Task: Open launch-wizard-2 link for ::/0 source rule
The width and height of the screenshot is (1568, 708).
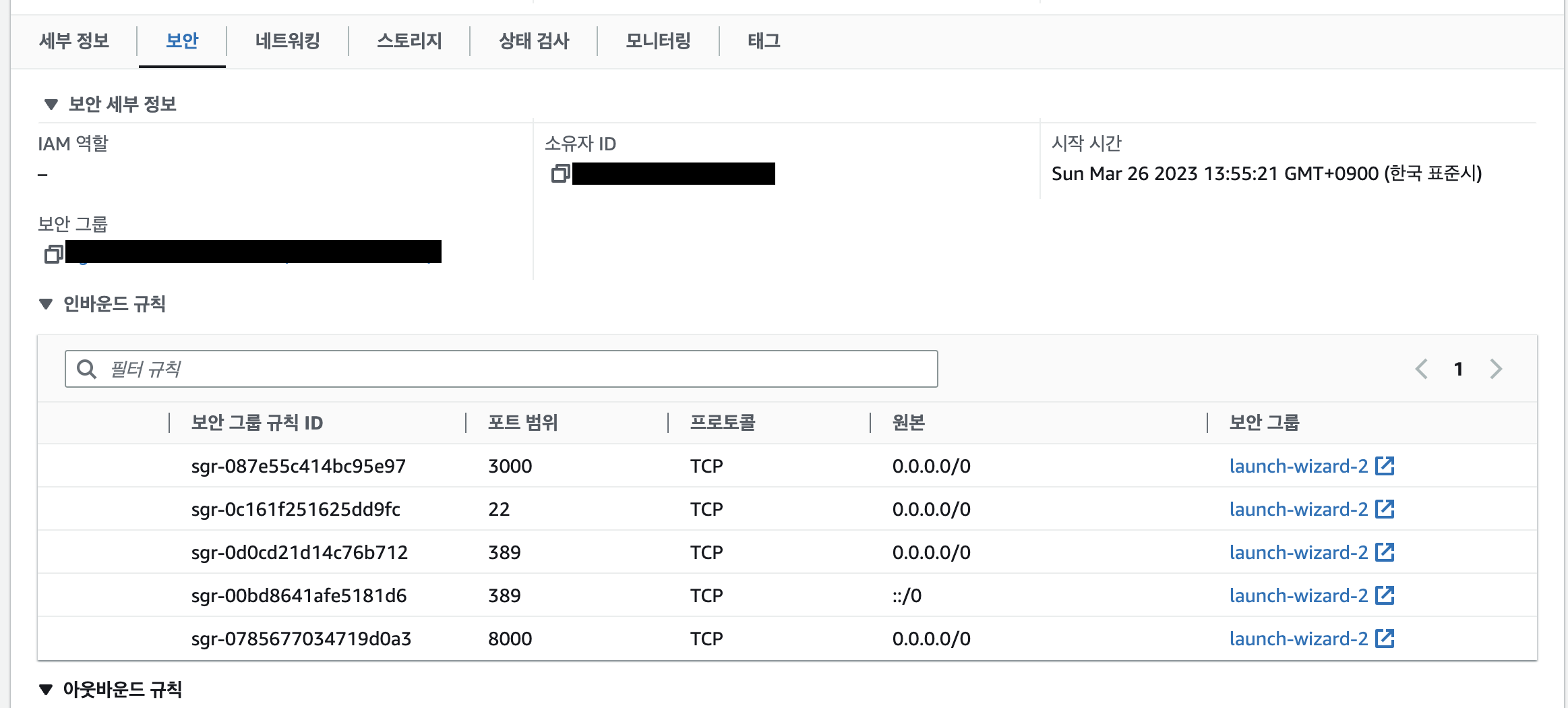Action: click(1299, 595)
